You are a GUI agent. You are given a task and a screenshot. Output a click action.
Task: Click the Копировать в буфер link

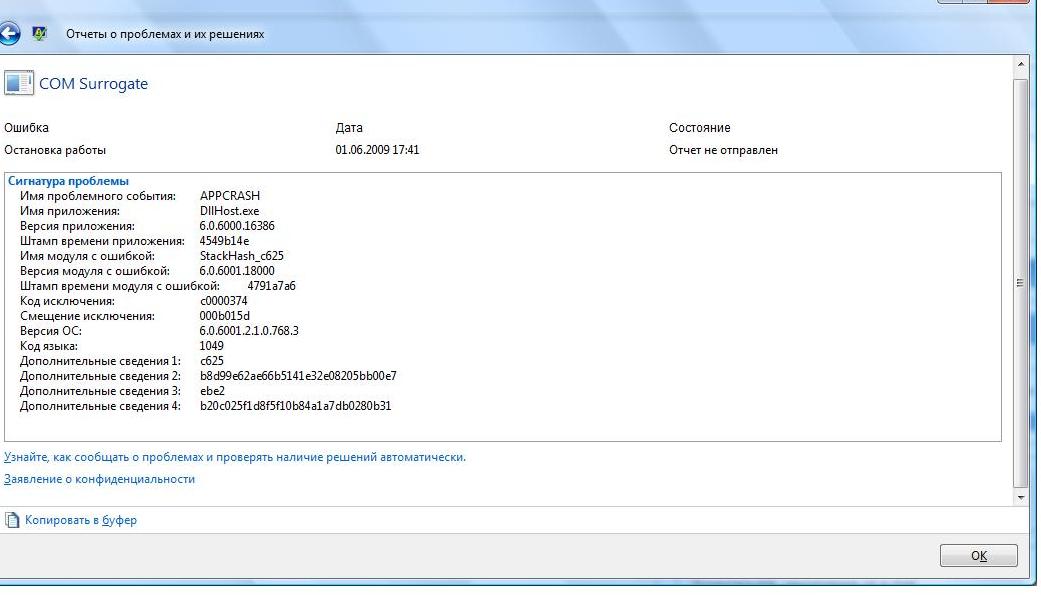[x=81, y=520]
